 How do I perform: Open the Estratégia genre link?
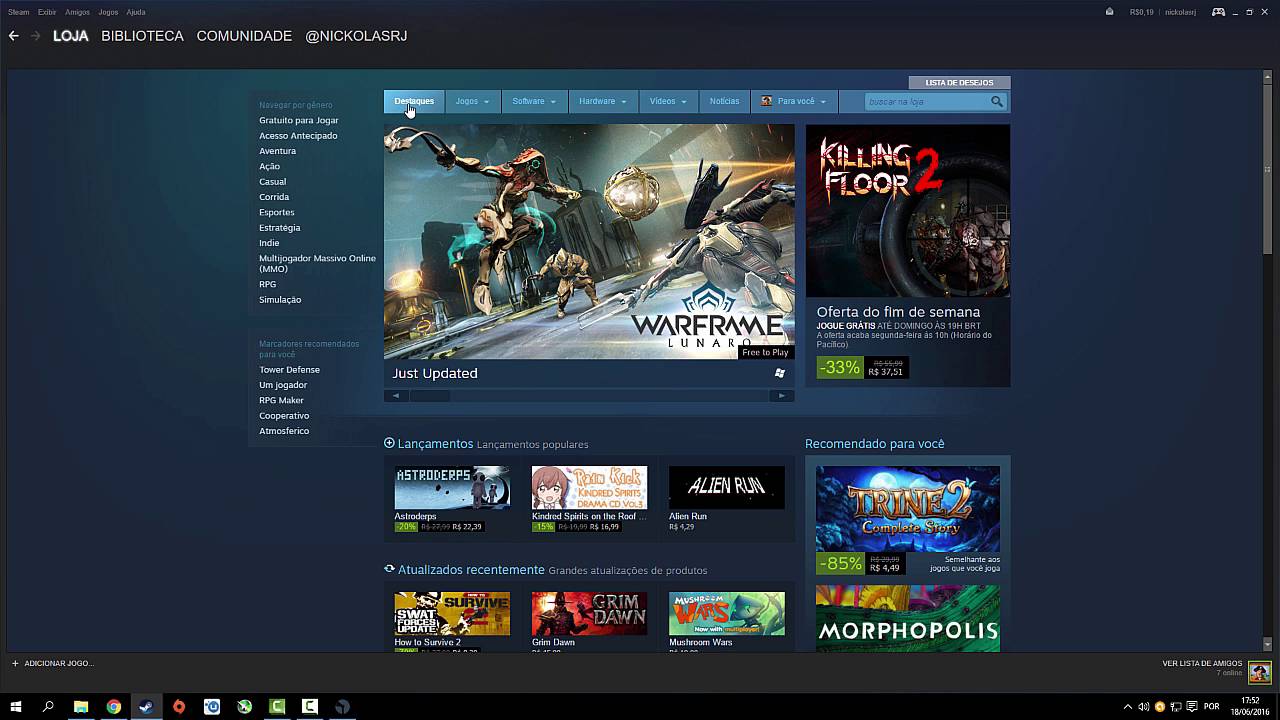pos(279,228)
